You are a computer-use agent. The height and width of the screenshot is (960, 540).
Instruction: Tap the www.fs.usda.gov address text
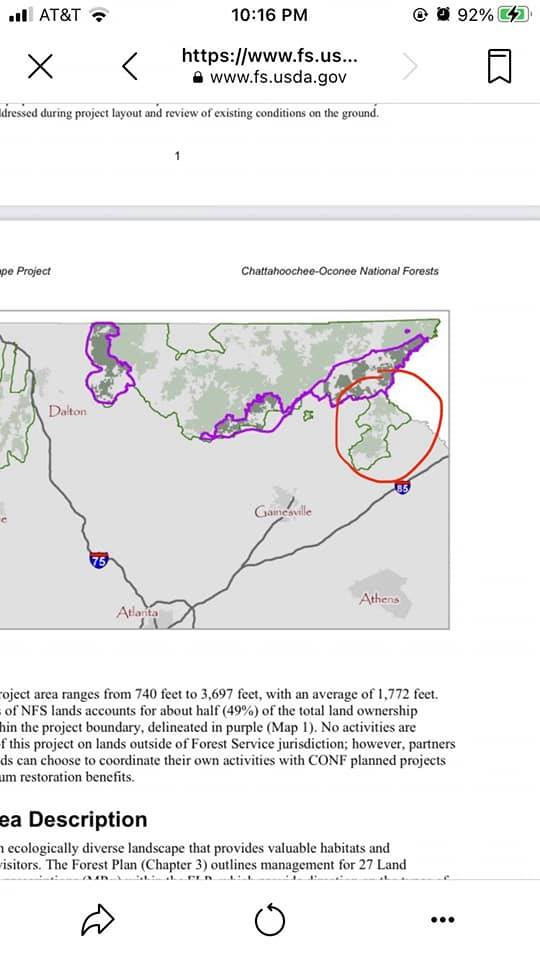coord(278,77)
